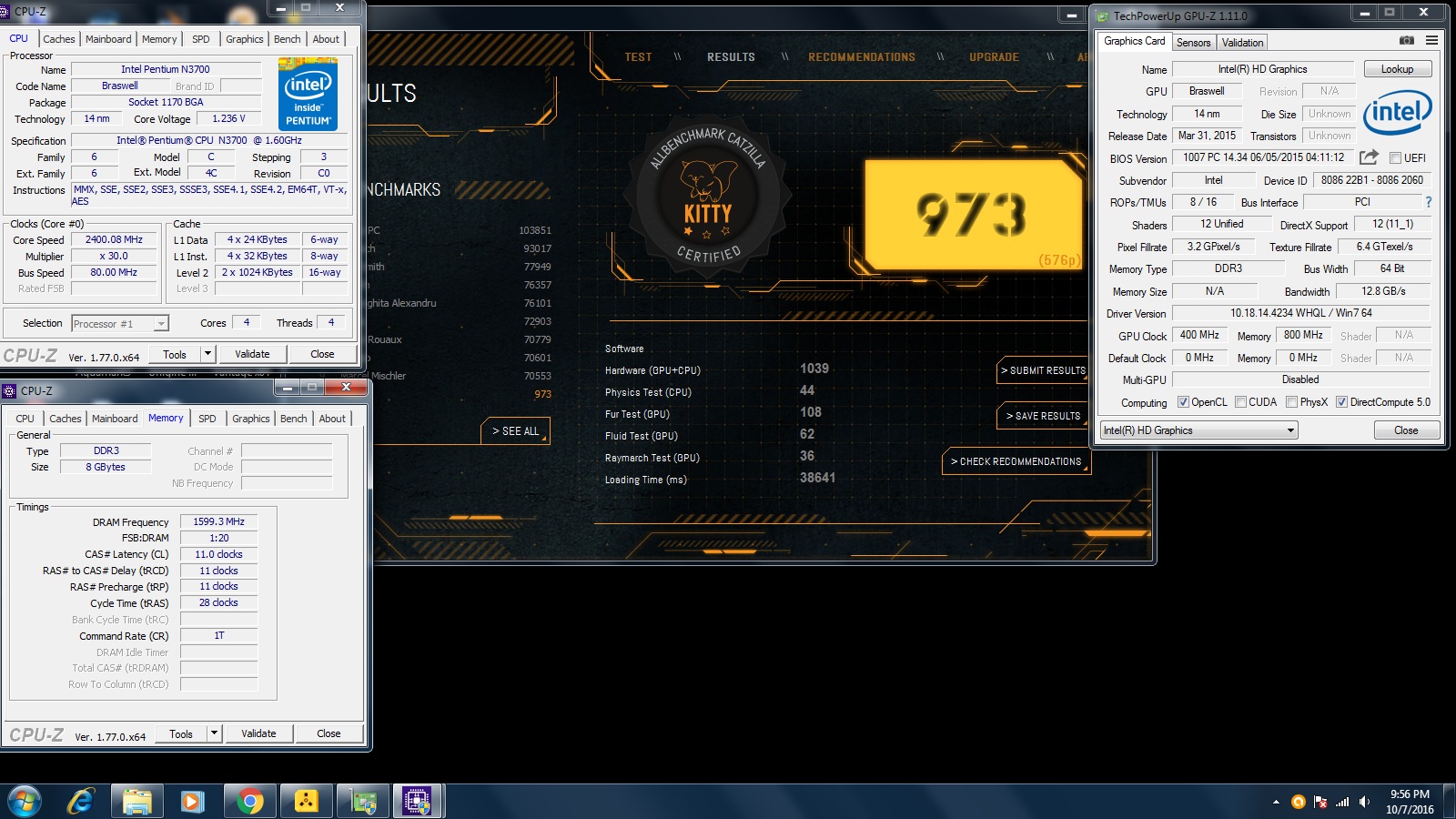1456x819 pixels.
Task: Click the Intel Inside Pentium logo in CPU-Z
Action: tap(308, 94)
